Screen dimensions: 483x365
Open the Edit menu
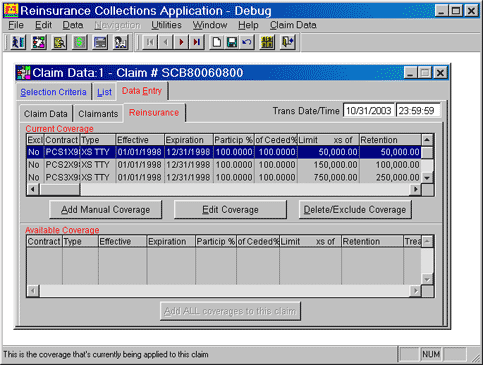pyautogui.click(x=43, y=25)
